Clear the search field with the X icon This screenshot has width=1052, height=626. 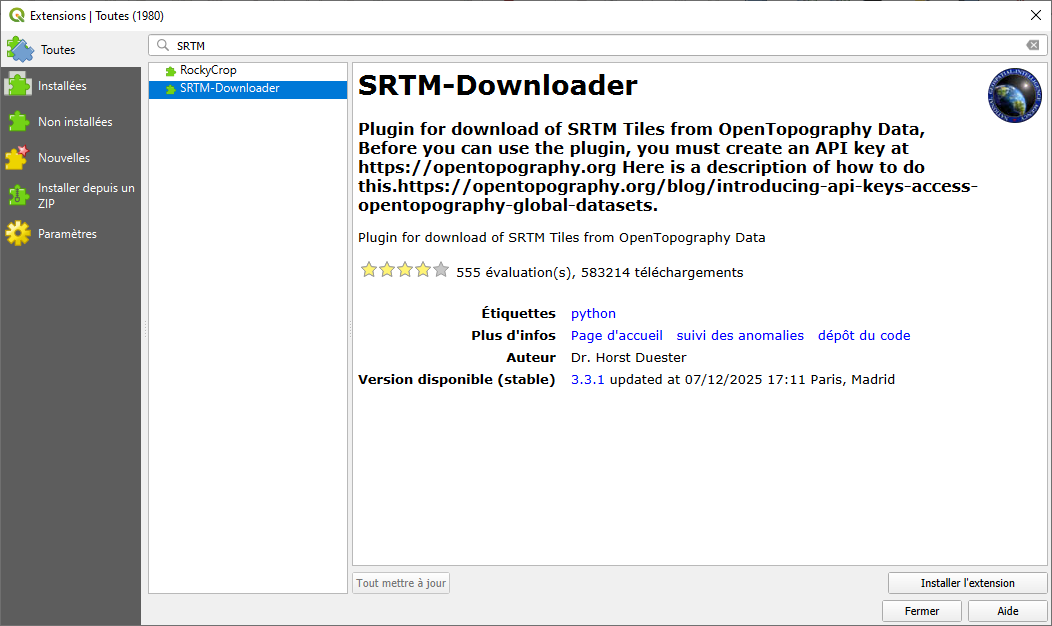[1032, 45]
